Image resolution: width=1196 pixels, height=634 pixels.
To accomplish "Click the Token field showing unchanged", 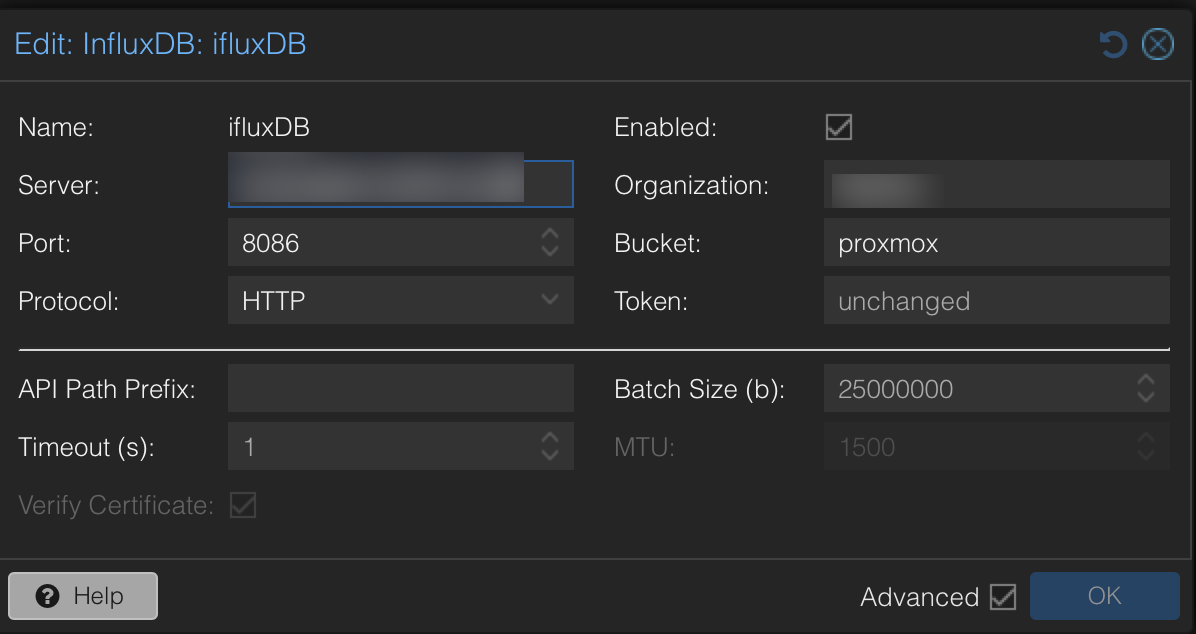I will [x=995, y=301].
